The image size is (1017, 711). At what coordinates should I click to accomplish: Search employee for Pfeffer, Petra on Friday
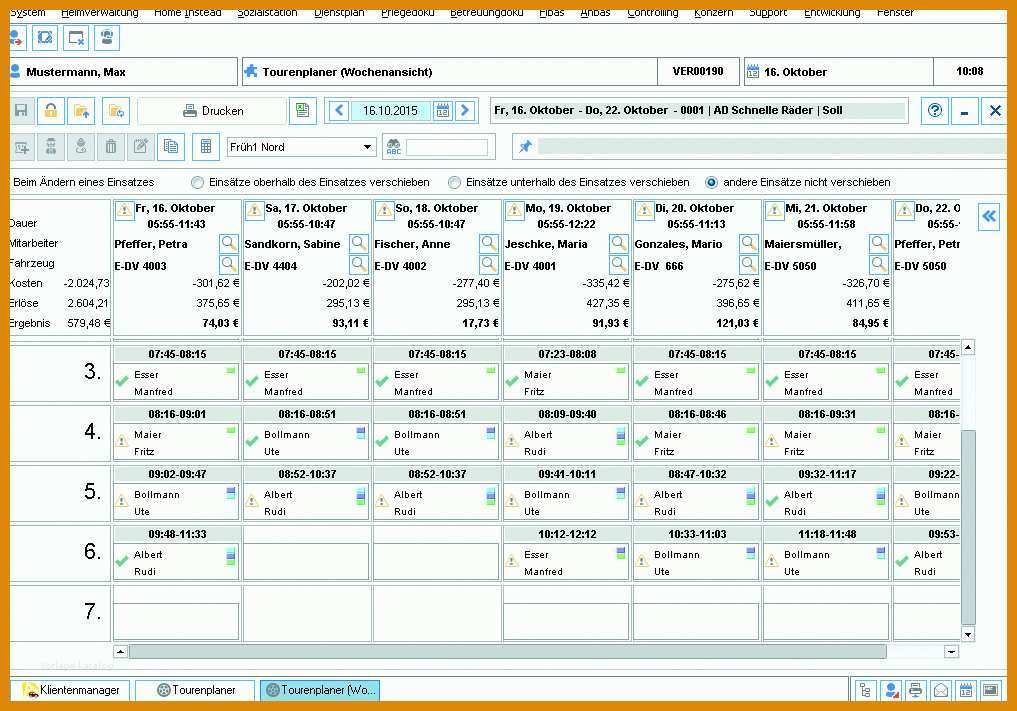coord(229,244)
